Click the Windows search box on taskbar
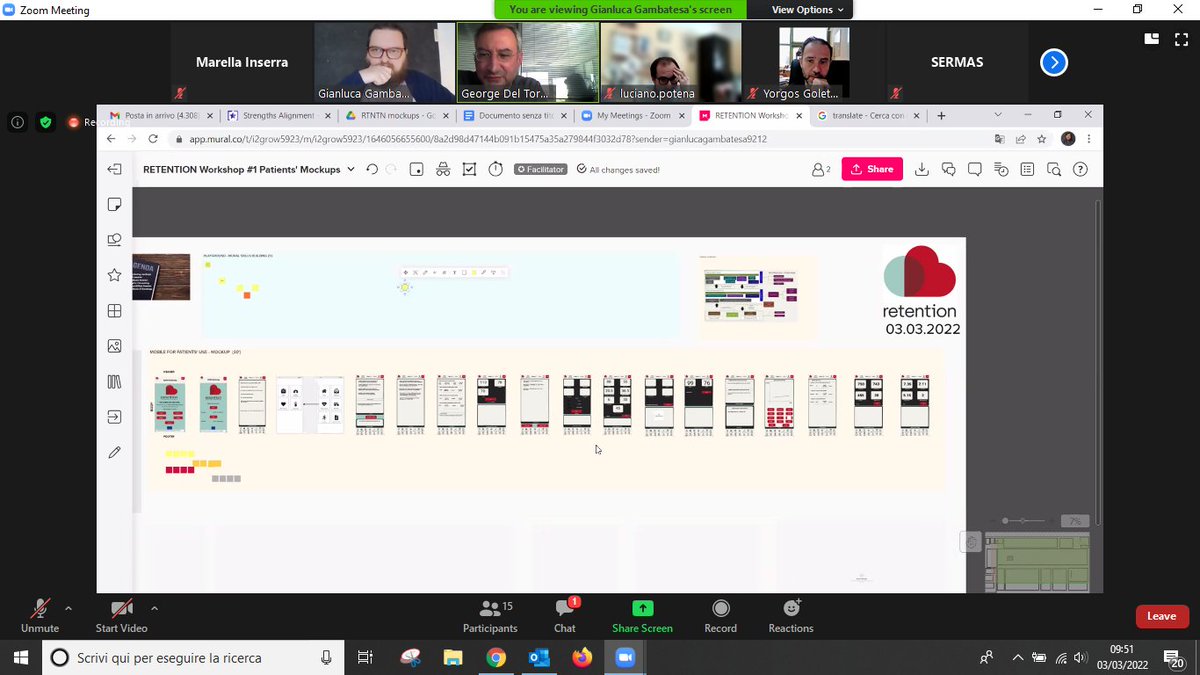This screenshot has height=675, width=1200. [193, 657]
